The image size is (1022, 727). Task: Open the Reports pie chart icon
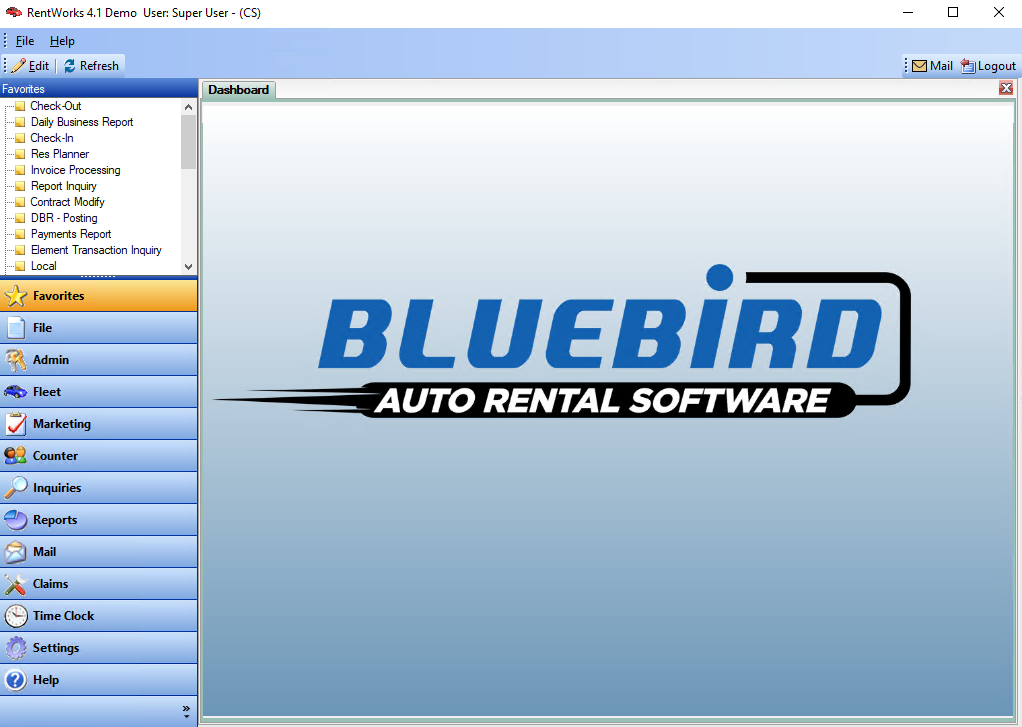click(16, 520)
